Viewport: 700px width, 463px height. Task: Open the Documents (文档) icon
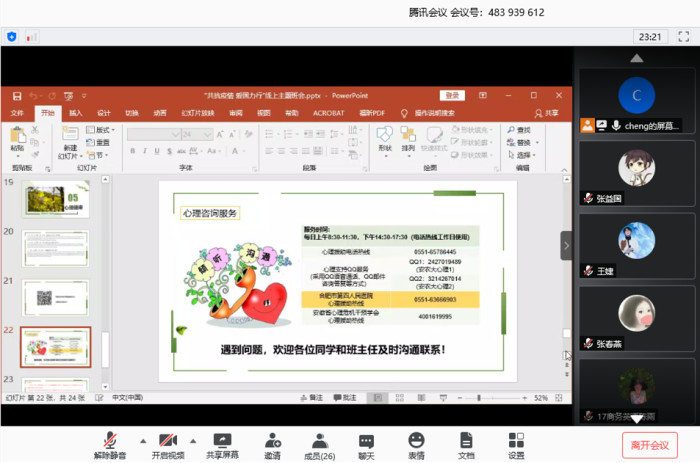click(466, 441)
